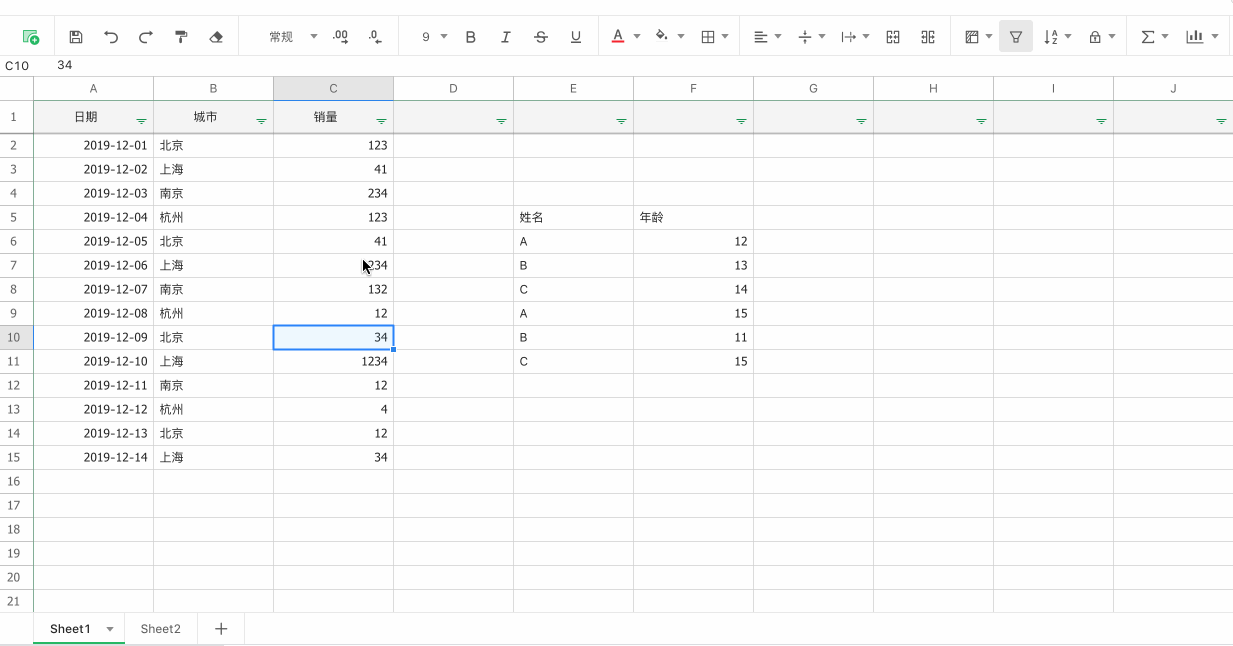The height and width of the screenshot is (646, 1233).
Task: Select column C header
Action: (334, 89)
